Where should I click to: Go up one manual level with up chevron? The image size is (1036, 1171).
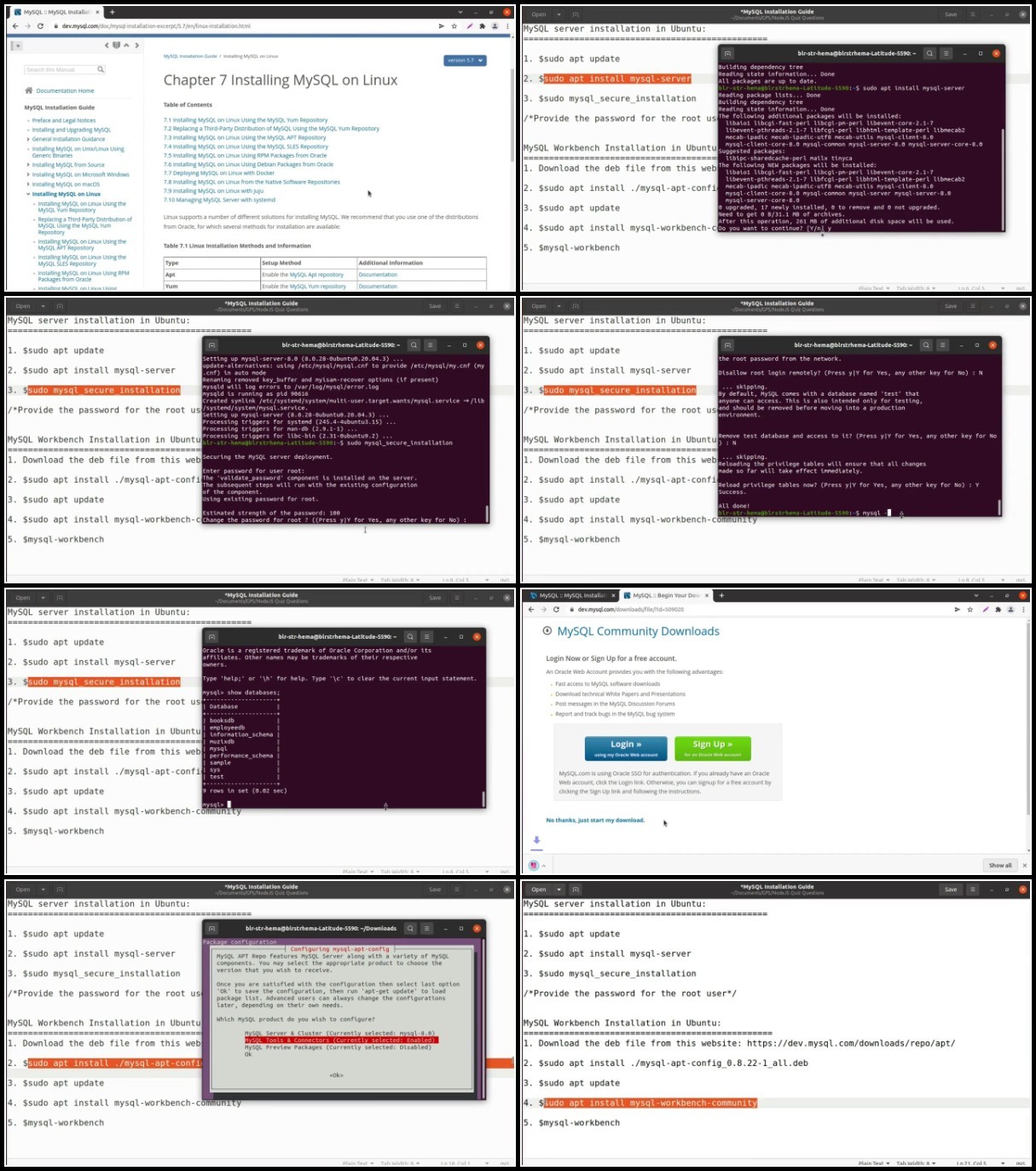click(127, 45)
